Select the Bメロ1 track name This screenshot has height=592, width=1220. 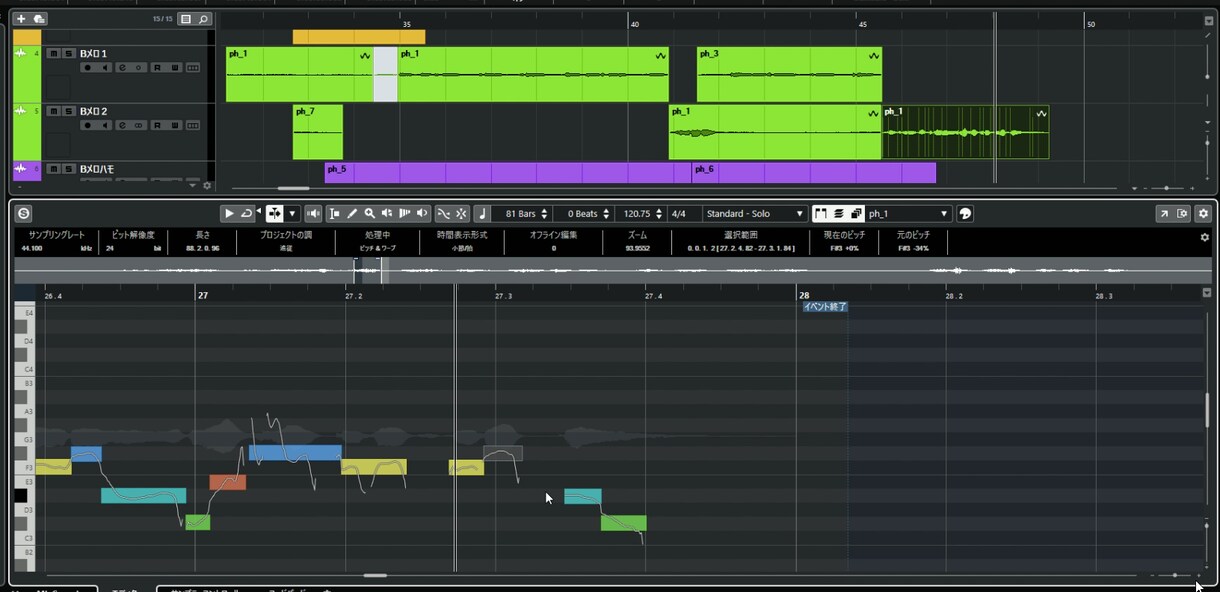93,53
